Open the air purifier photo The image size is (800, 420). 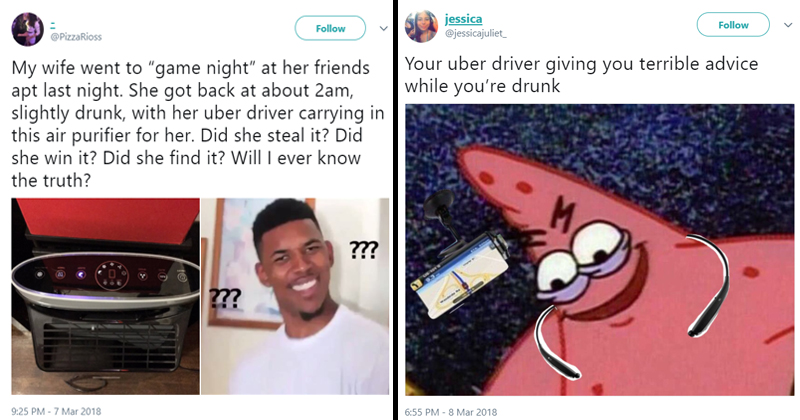[x=106, y=296]
